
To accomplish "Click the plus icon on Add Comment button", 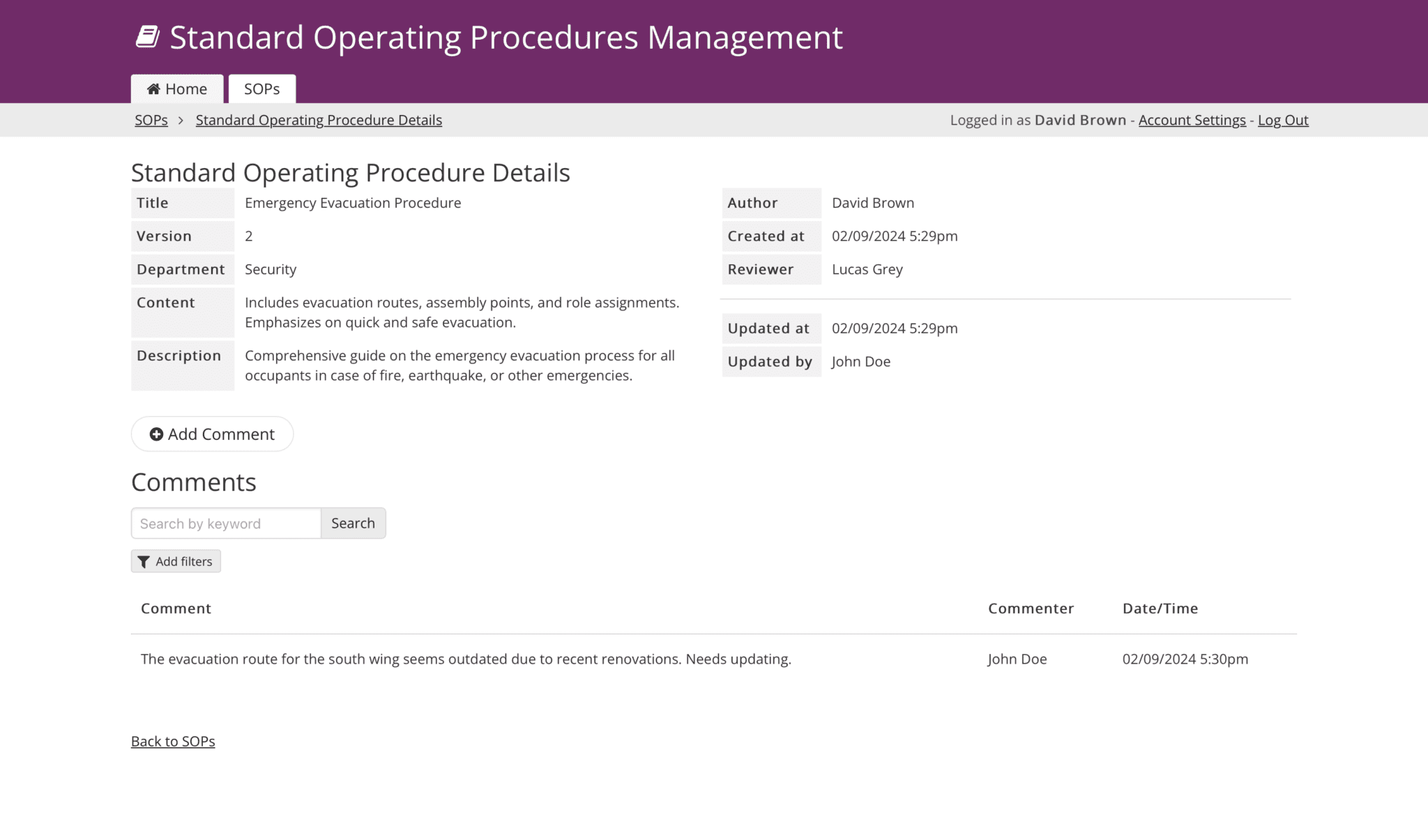I will (x=156, y=434).
